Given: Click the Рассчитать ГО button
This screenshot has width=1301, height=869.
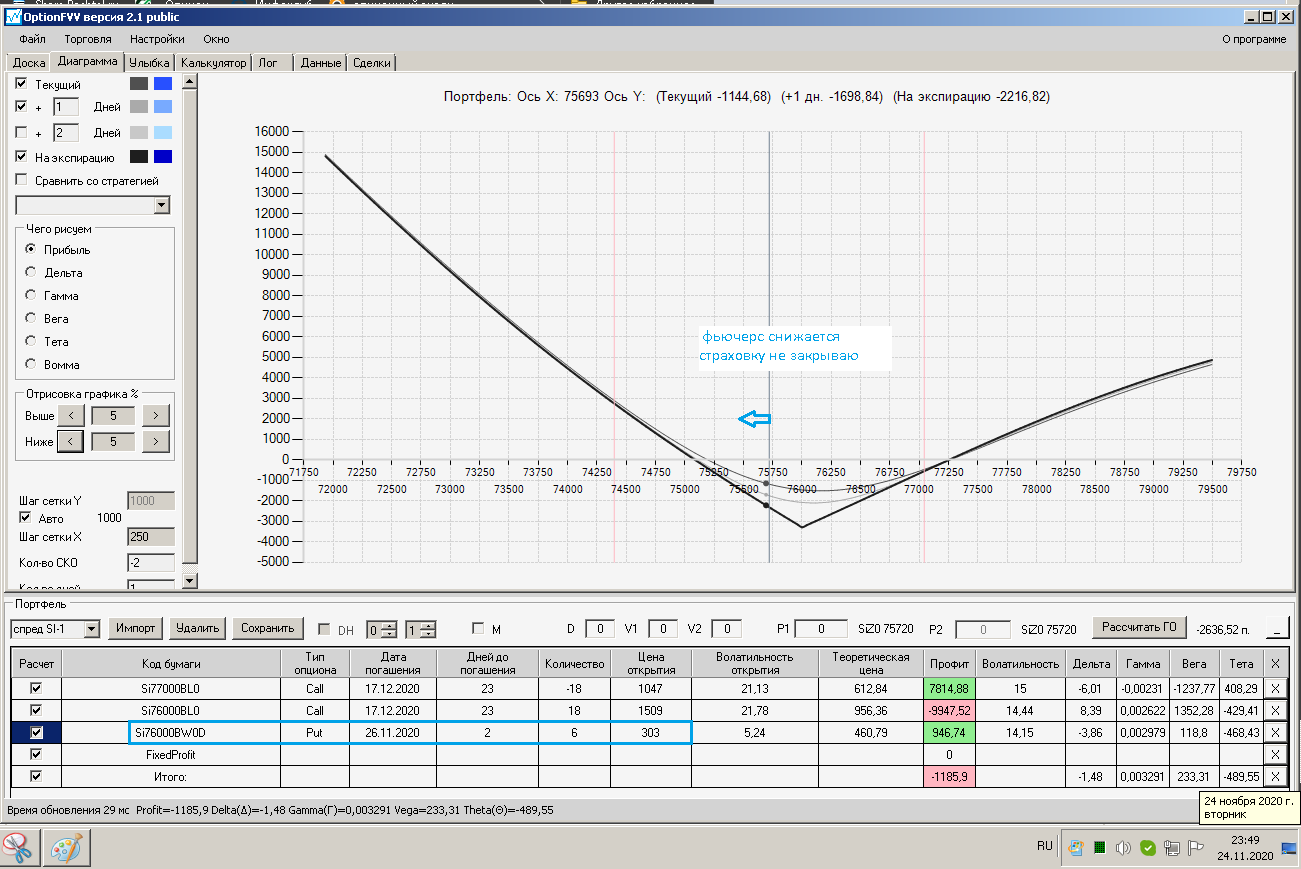Looking at the screenshot, I should tap(1139, 627).
